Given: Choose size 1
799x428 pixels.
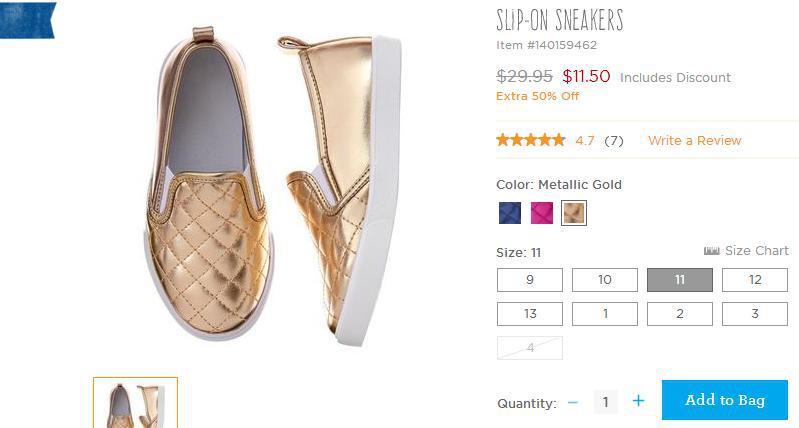Looking at the screenshot, I should [x=605, y=314].
